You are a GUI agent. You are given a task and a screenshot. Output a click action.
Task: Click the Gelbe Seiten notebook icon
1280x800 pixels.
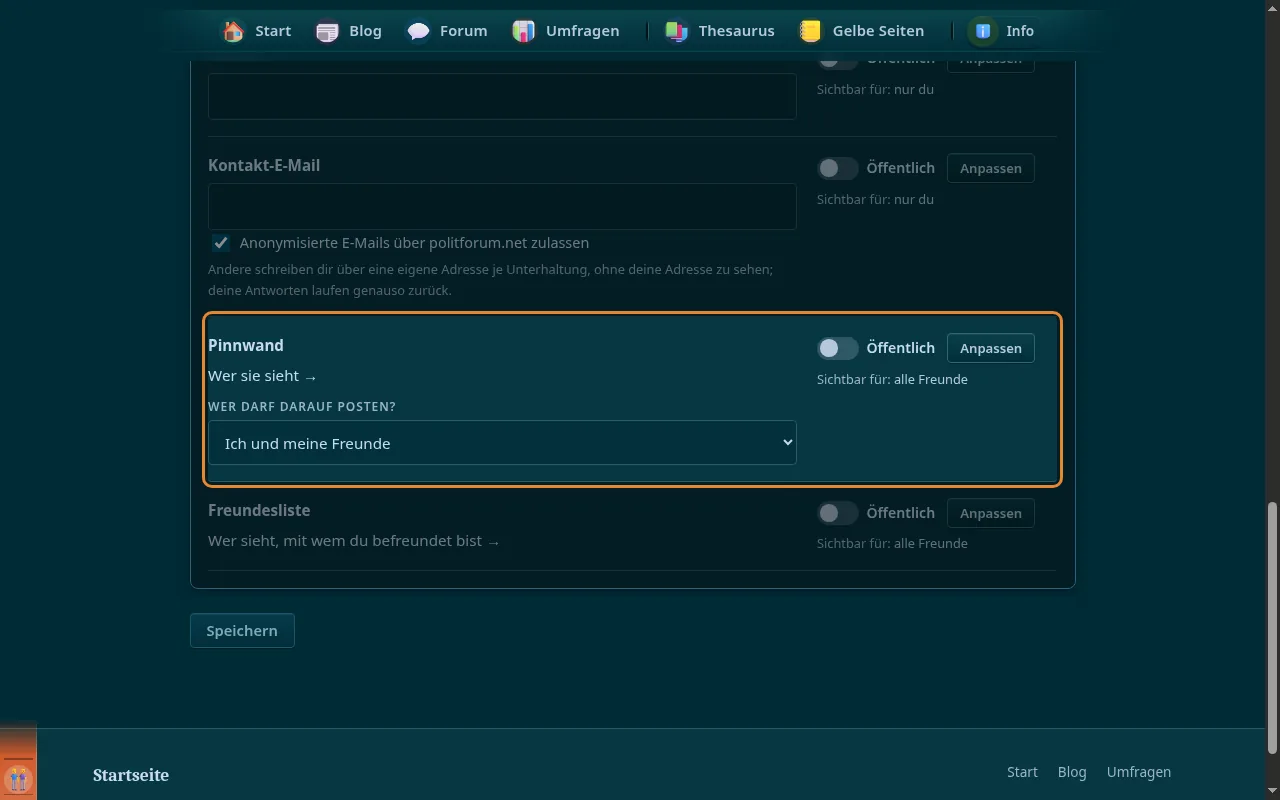[x=811, y=31]
